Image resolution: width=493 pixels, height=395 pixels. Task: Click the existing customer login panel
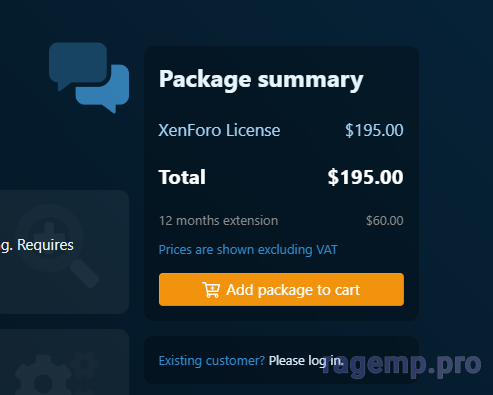281,360
